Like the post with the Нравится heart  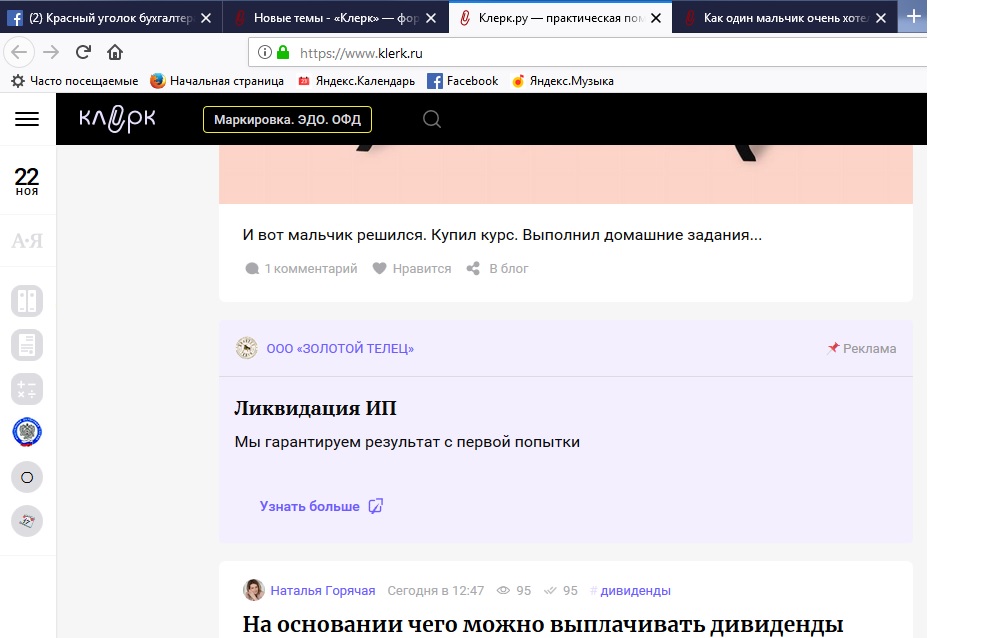(x=412, y=268)
